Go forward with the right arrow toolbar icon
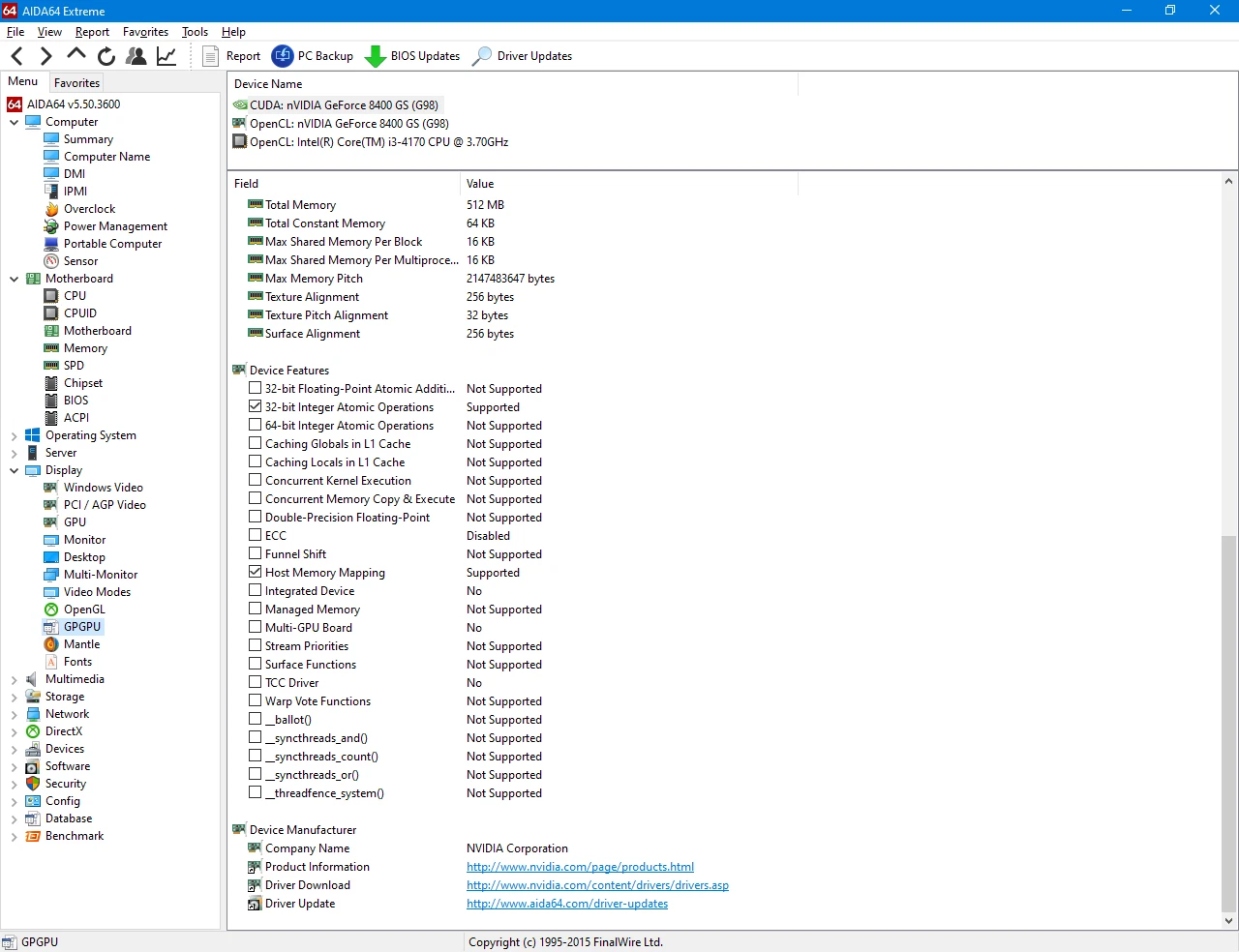The image size is (1239, 952). pos(45,56)
